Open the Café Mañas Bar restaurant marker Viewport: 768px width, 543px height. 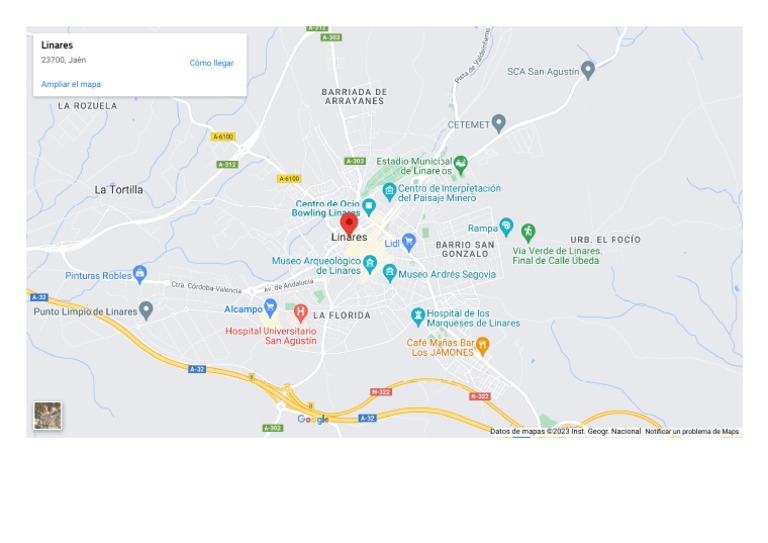click(482, 346)
